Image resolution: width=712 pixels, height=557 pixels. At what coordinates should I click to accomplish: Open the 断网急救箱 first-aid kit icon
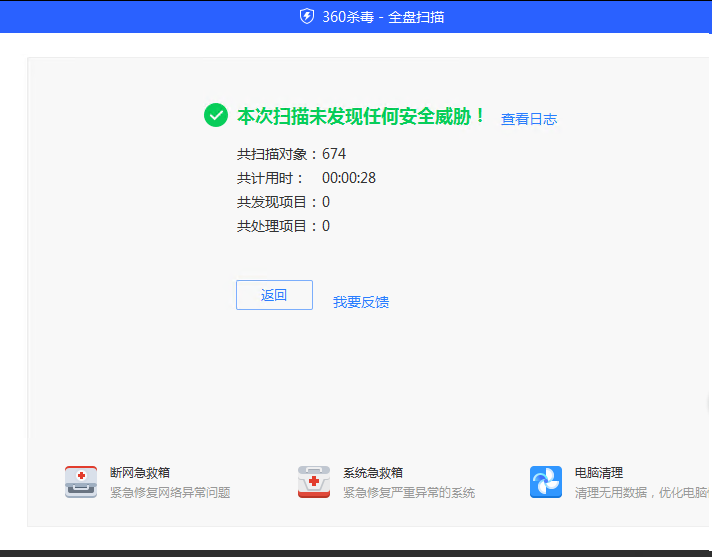pyautogui.click(x=81, y=482)
